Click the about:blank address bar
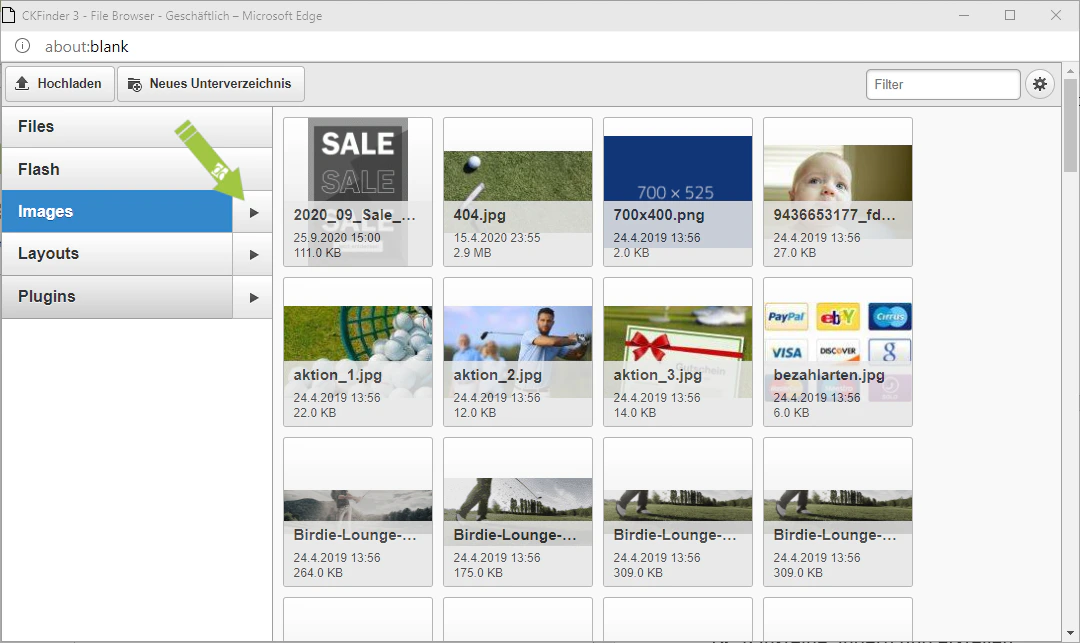This screenshot has height=643, width=1080. (x=87, y=46)
